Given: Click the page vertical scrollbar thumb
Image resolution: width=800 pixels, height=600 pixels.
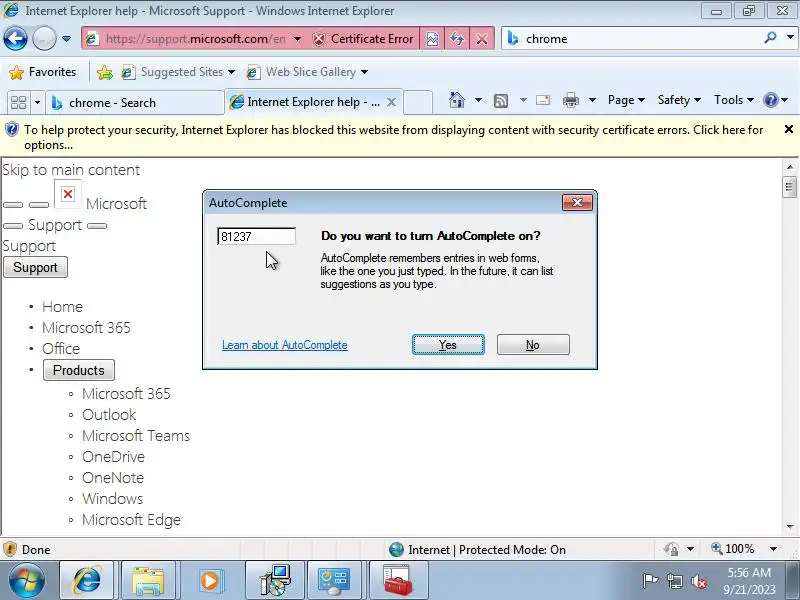Looking at the screenshot, I should [789, 187].
